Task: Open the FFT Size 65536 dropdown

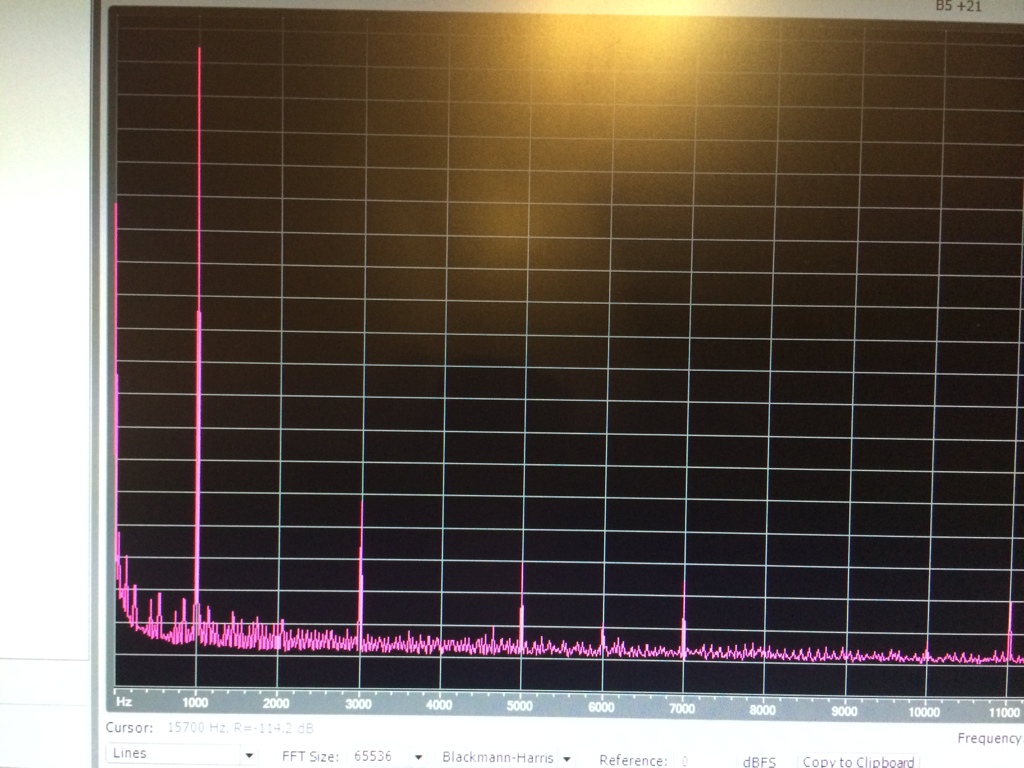Action: point(386,756)
